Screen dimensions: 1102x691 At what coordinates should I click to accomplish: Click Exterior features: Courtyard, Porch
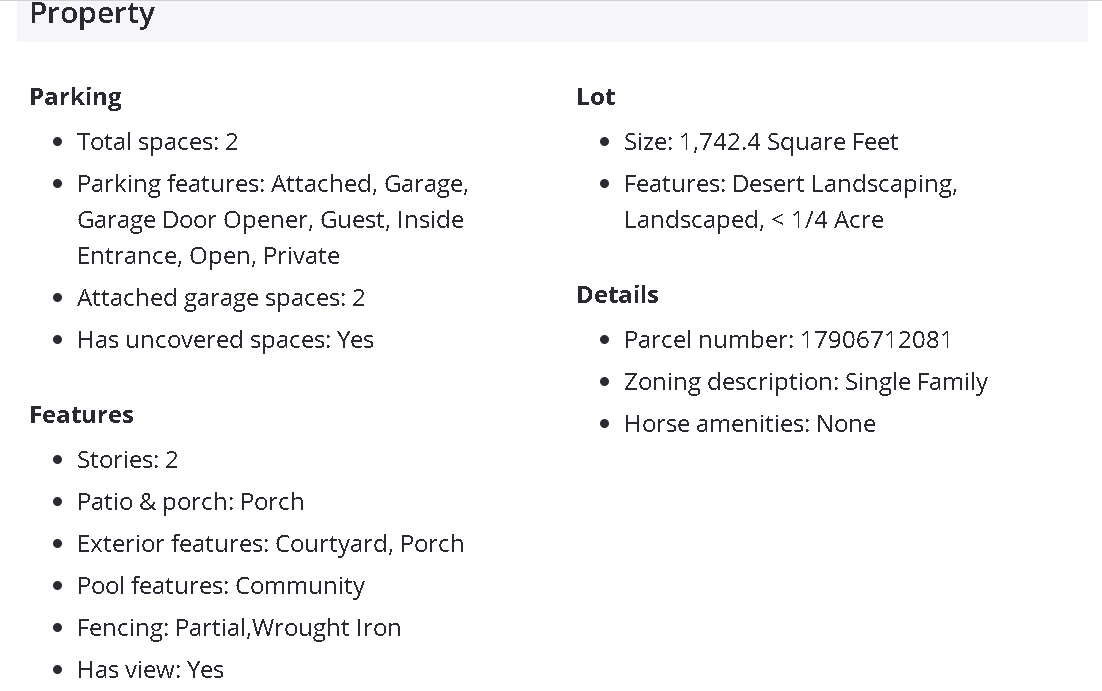point(270,544)
